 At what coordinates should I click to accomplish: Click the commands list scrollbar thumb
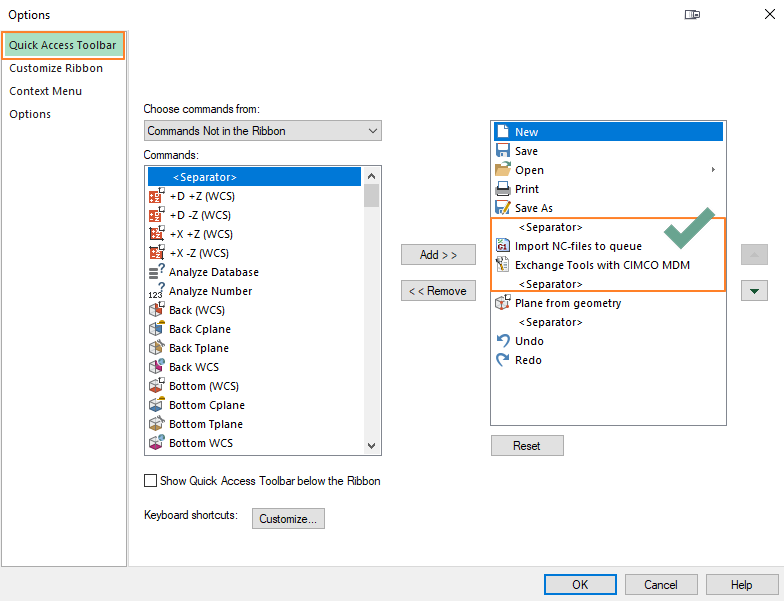(x=371, y=196)
